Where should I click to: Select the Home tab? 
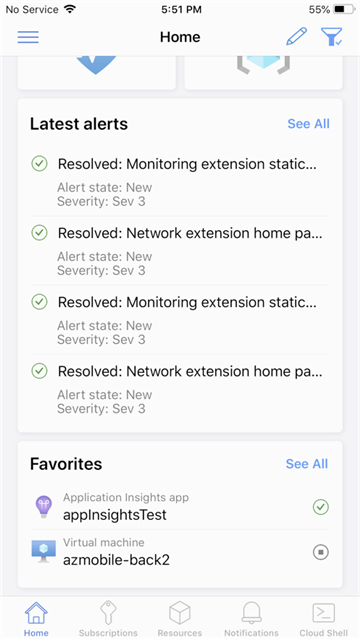pyautogui.click(x=36, y=619)
